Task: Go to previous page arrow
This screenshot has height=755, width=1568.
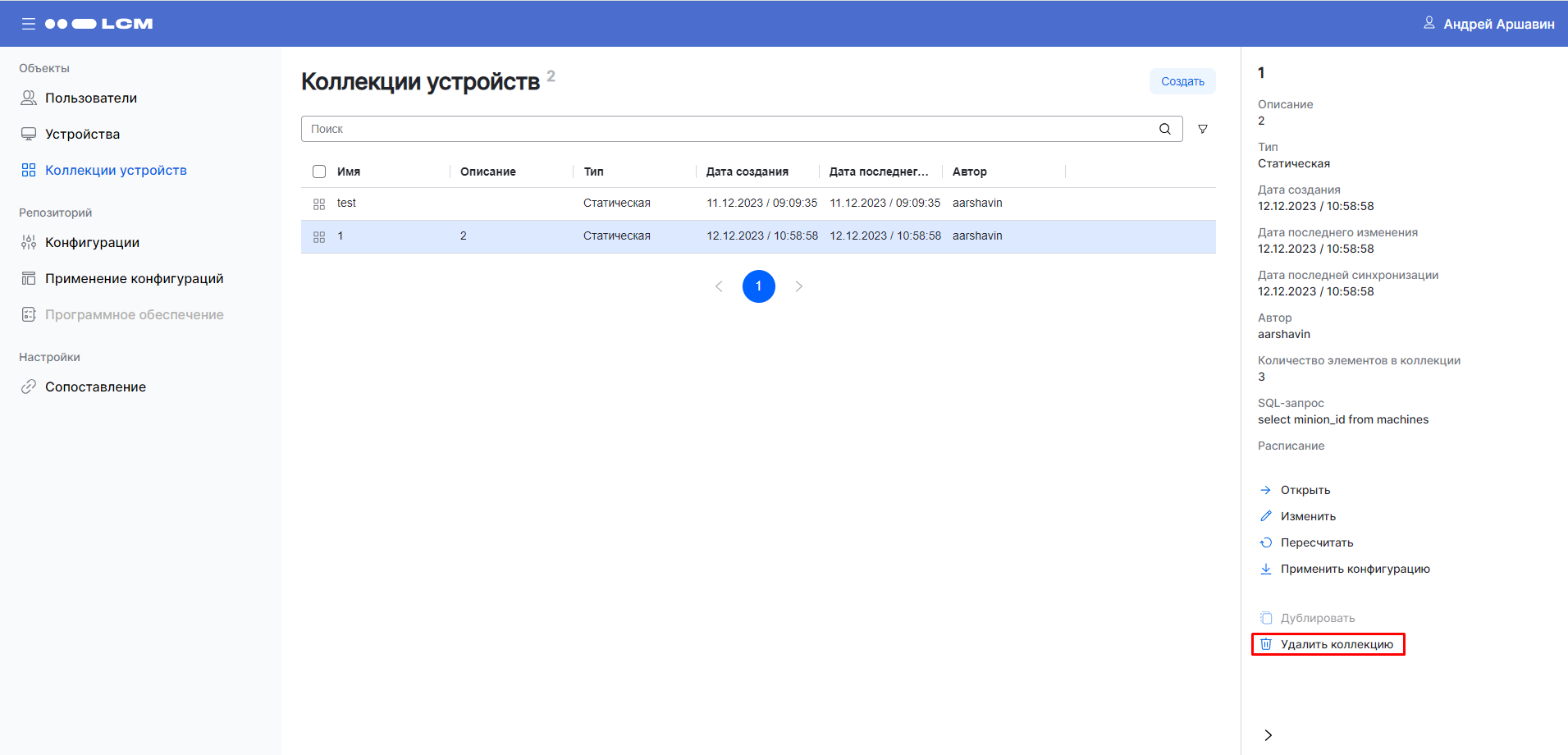Action: (719, 286)
